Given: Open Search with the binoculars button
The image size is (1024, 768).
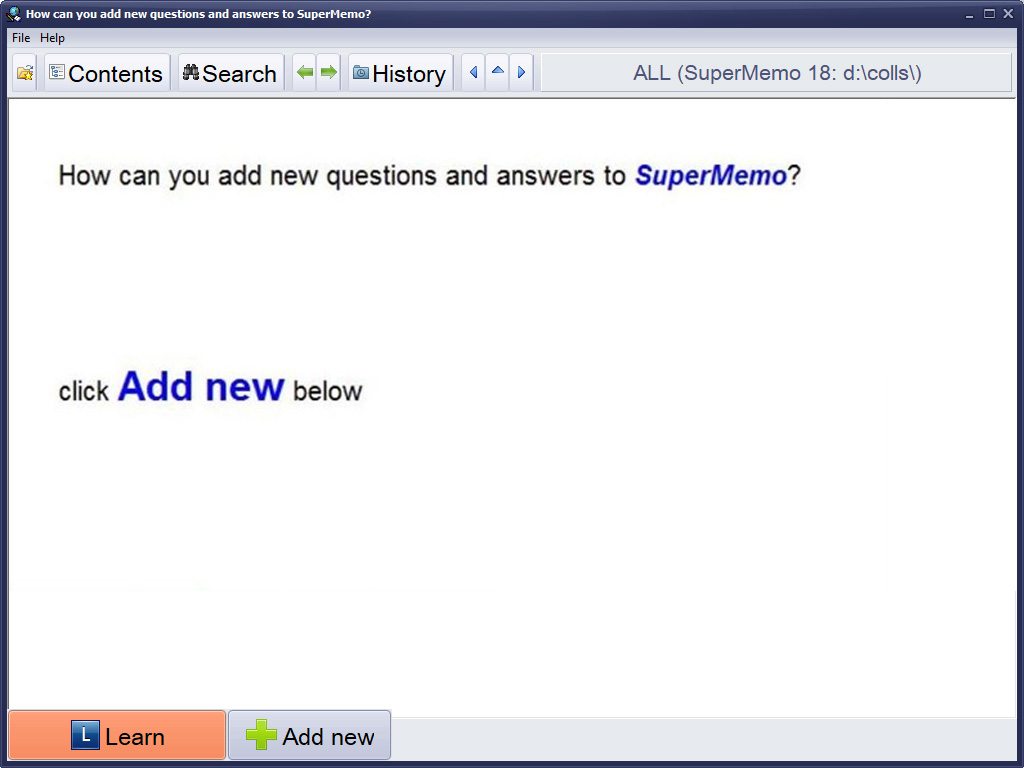Looking at the screenshot, I should pyautogui.click(x=230, y=73).
